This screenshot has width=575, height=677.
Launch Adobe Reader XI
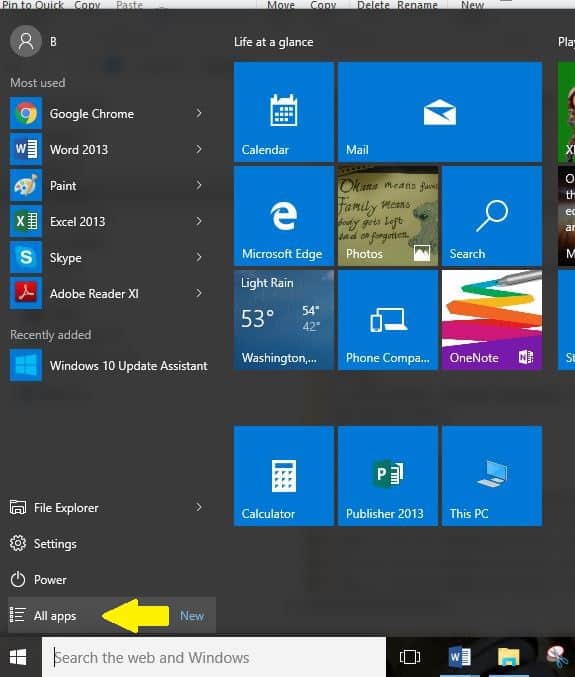pyautogui.click(x=112, y=294)
